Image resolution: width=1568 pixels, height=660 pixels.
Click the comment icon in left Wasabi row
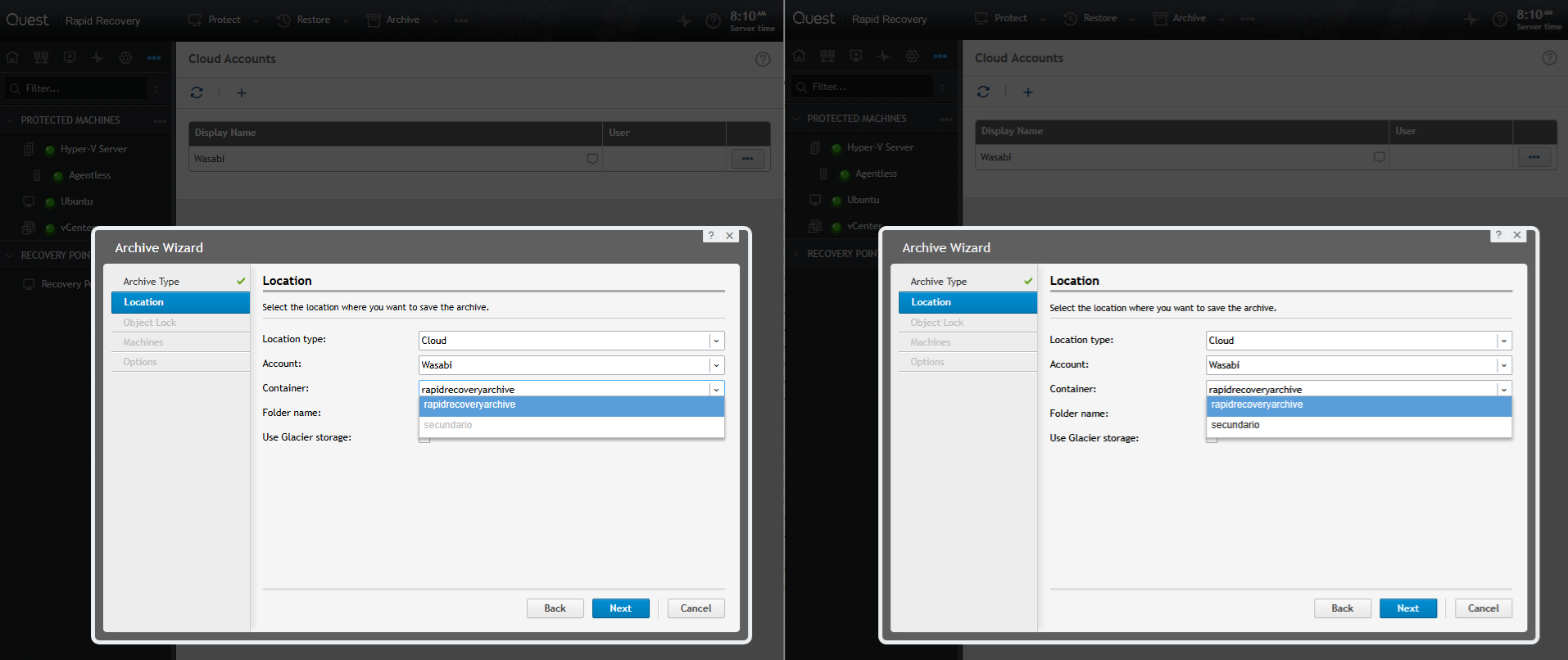pyautogui.click(x=592, y=159)
